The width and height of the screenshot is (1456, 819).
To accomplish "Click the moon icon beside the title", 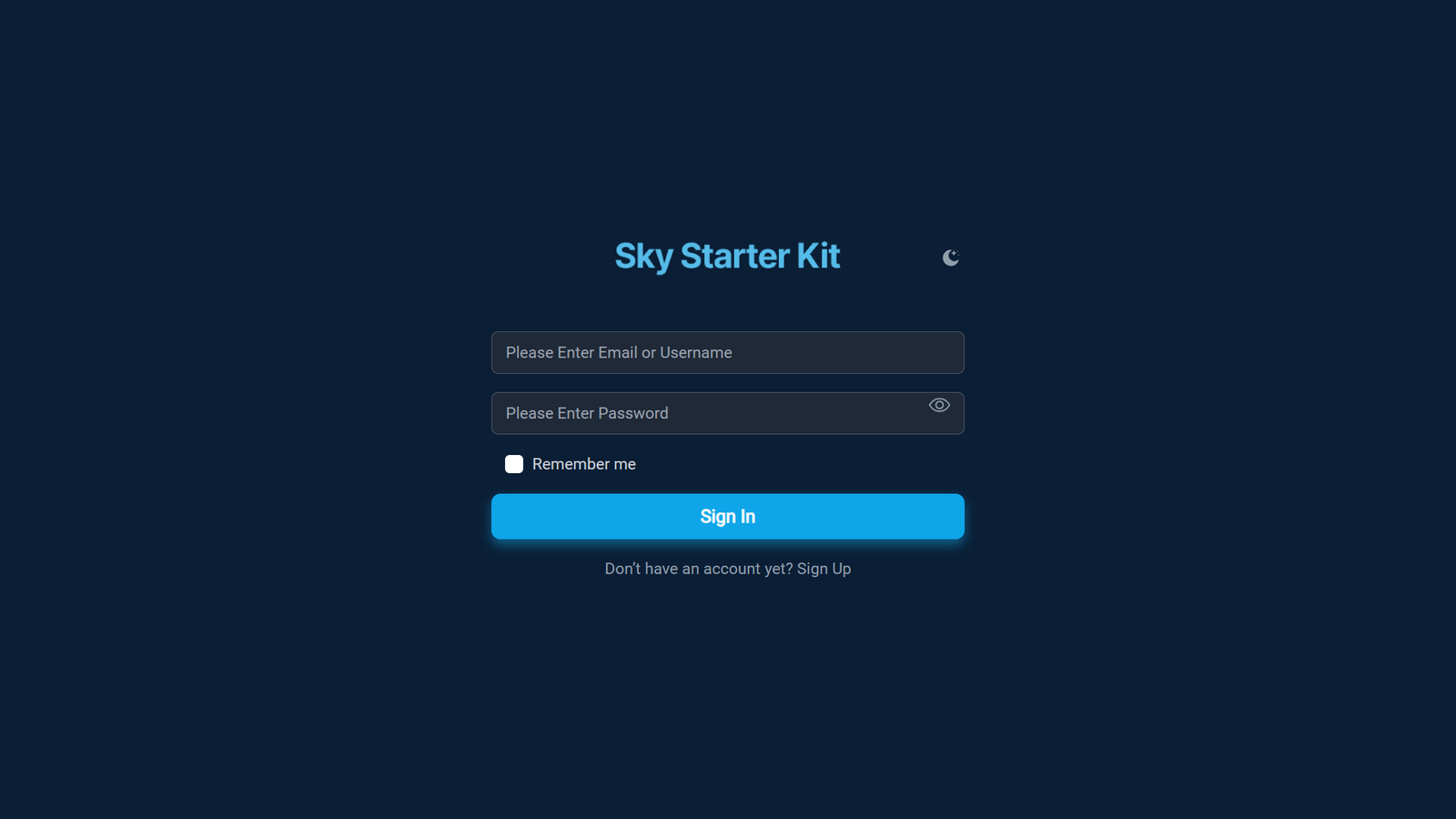I will tap(951, 258).
